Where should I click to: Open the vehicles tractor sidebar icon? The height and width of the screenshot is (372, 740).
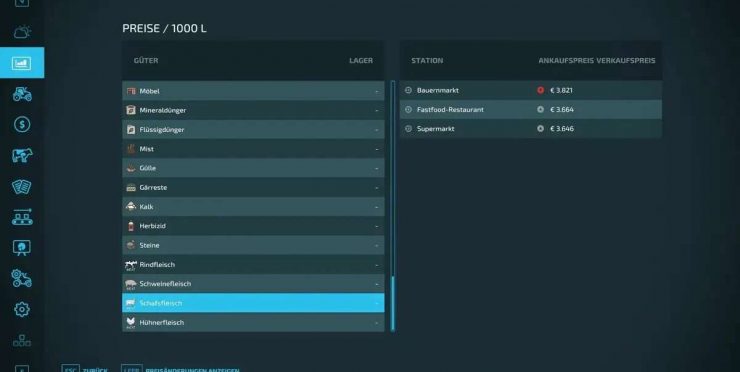22,94
